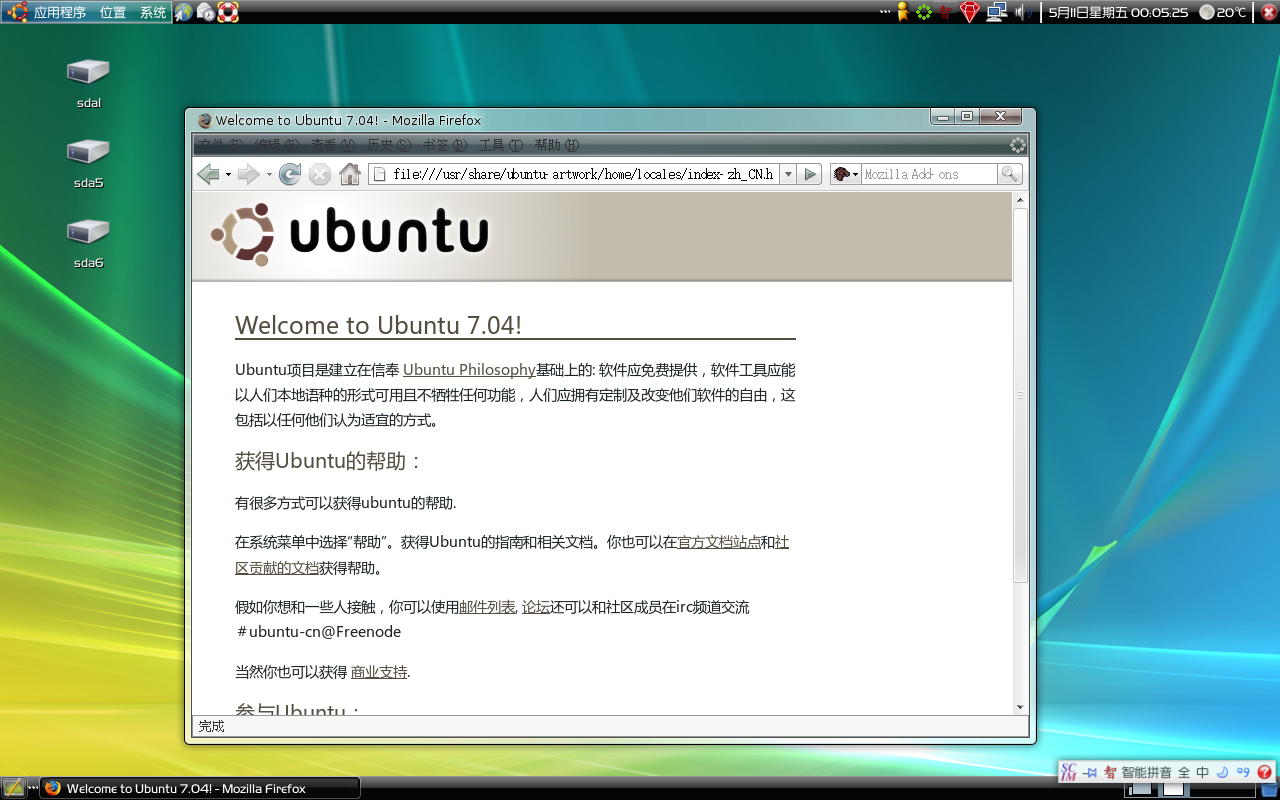Expand the URL bar history dropdown

pos(788,174)
